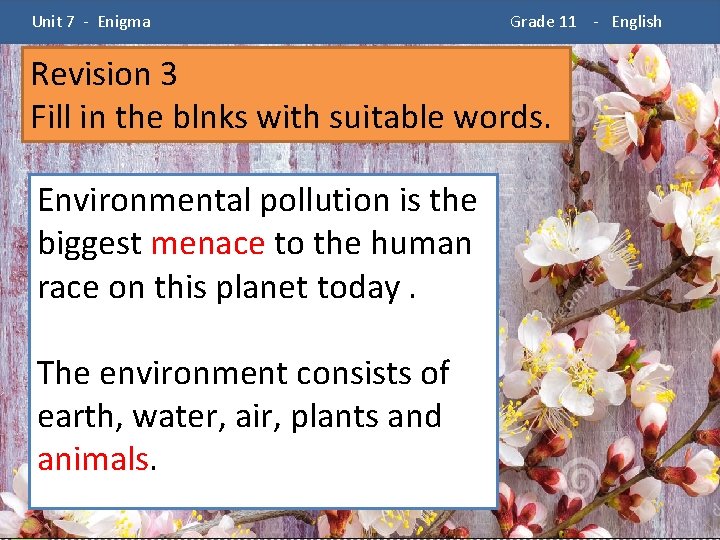
Task: Click the word 'biggest' in the text box
Action: 90,244
